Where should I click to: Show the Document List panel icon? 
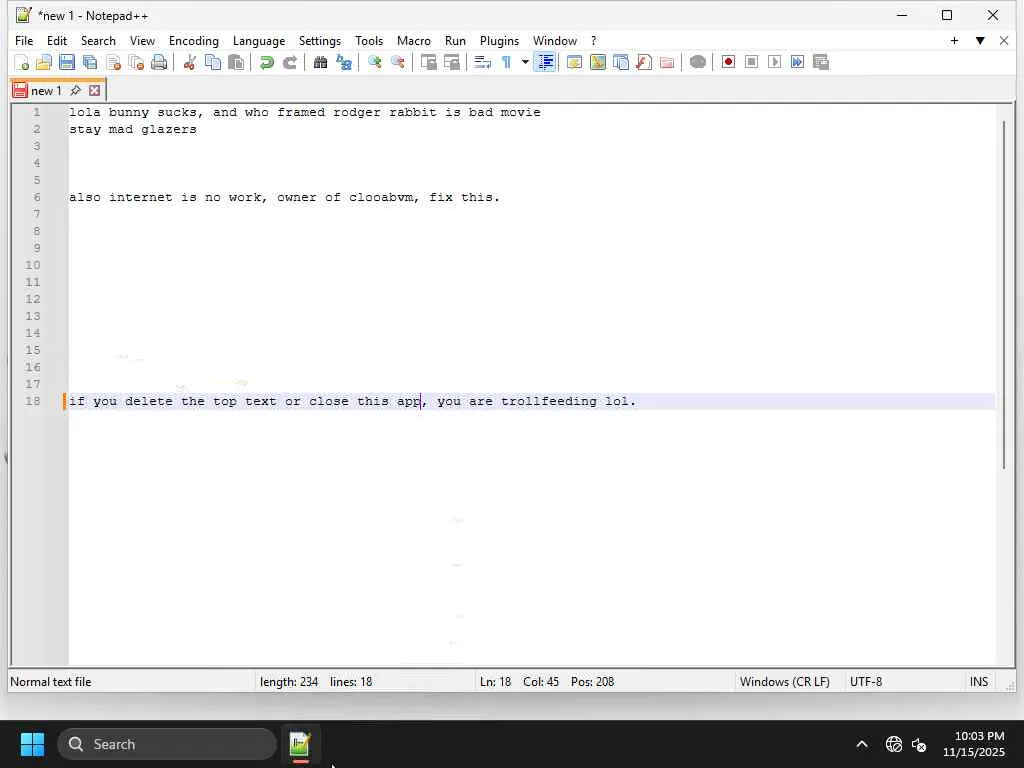click(621, 62)
